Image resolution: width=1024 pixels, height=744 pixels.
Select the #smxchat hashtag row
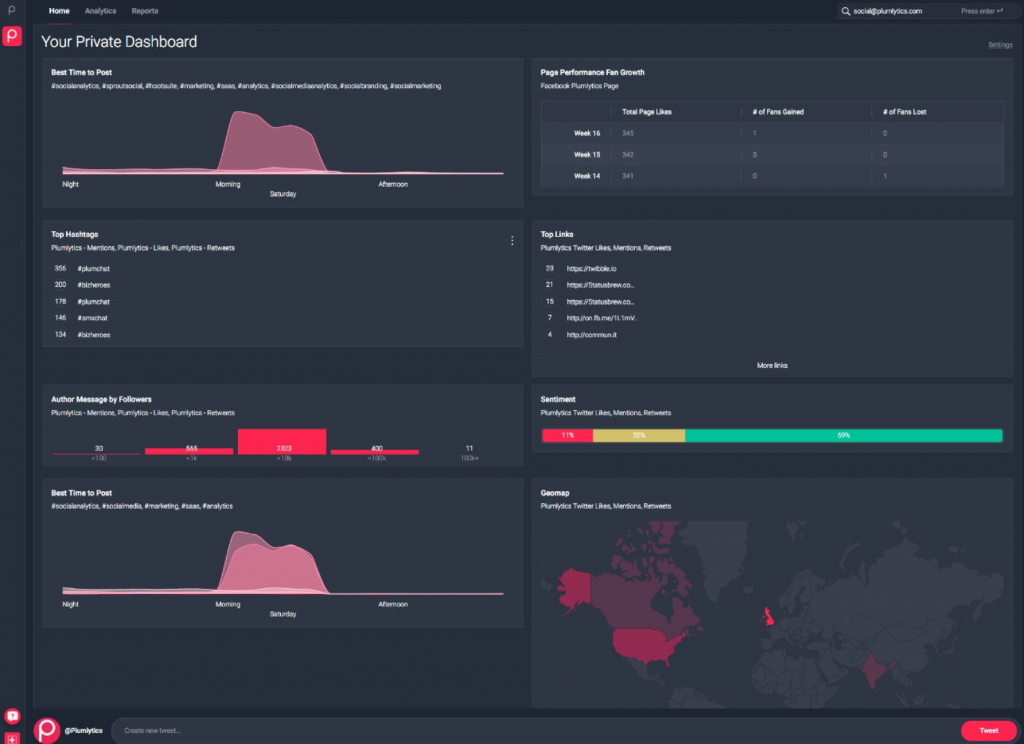92,318
